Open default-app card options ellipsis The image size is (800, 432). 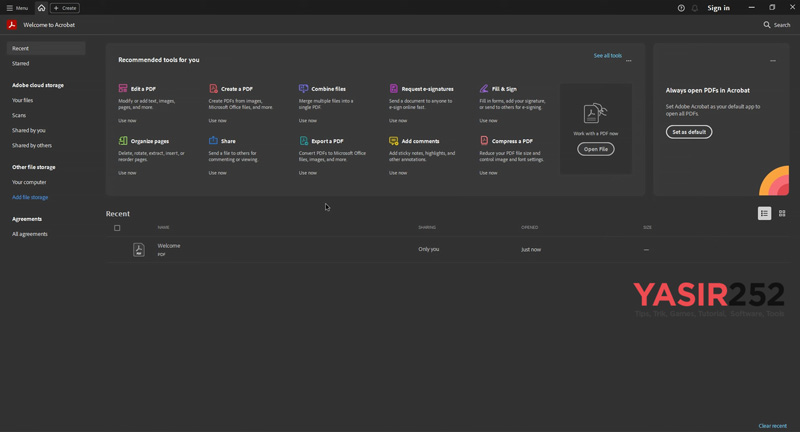click(773, 61)
